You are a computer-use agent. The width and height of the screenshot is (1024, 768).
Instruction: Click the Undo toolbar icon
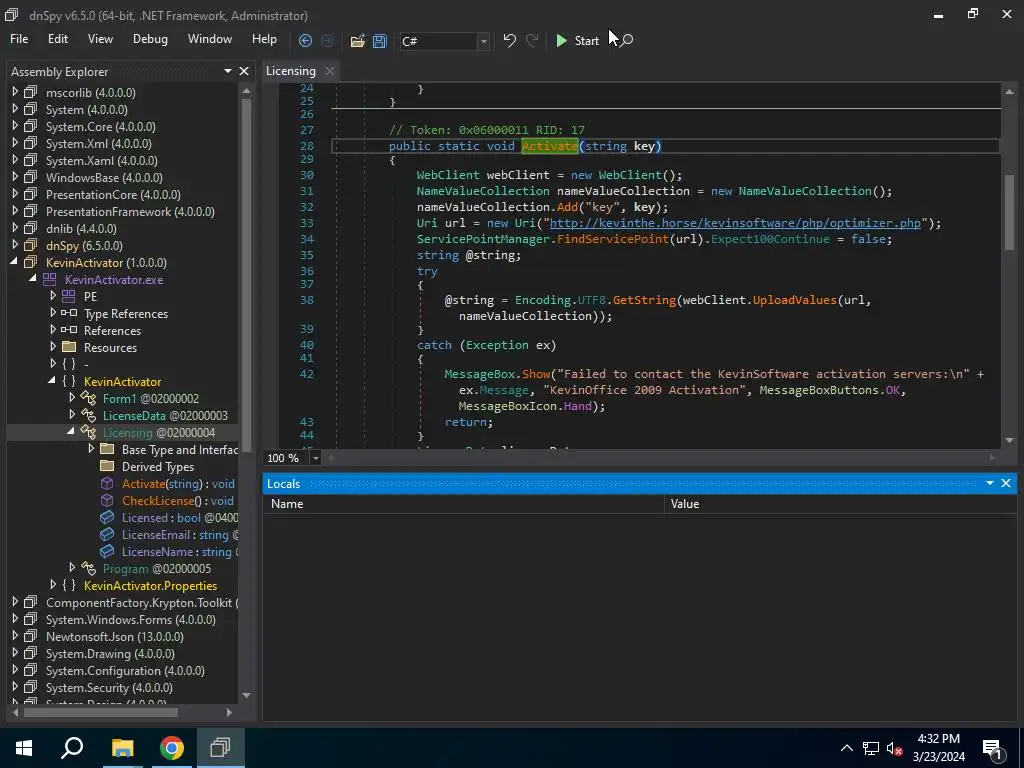tap(509, 40)
